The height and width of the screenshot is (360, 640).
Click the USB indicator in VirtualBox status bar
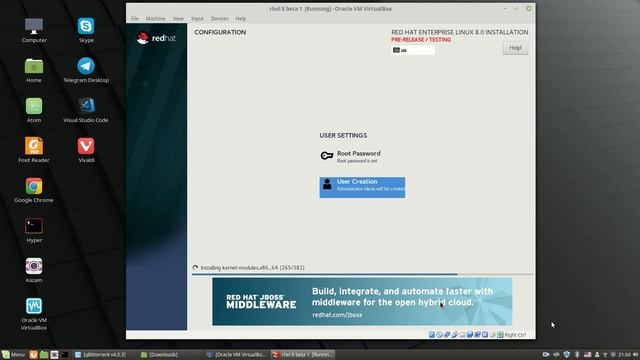[x=454, y=335]
